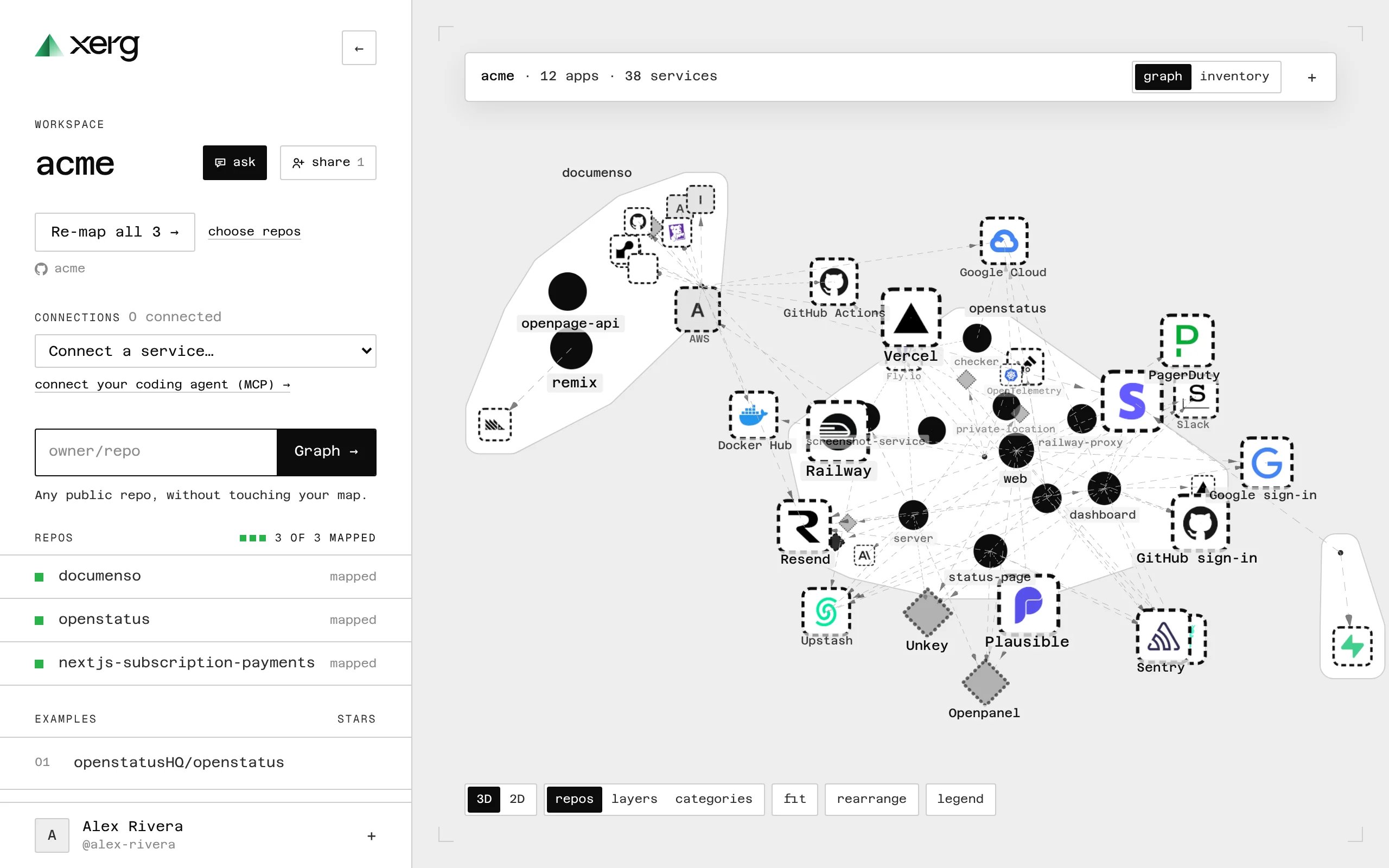Select the Unkey diamond node
The width and height of the screenshot is (1389, 868).
pyautogui.click(x=927, y=612)
